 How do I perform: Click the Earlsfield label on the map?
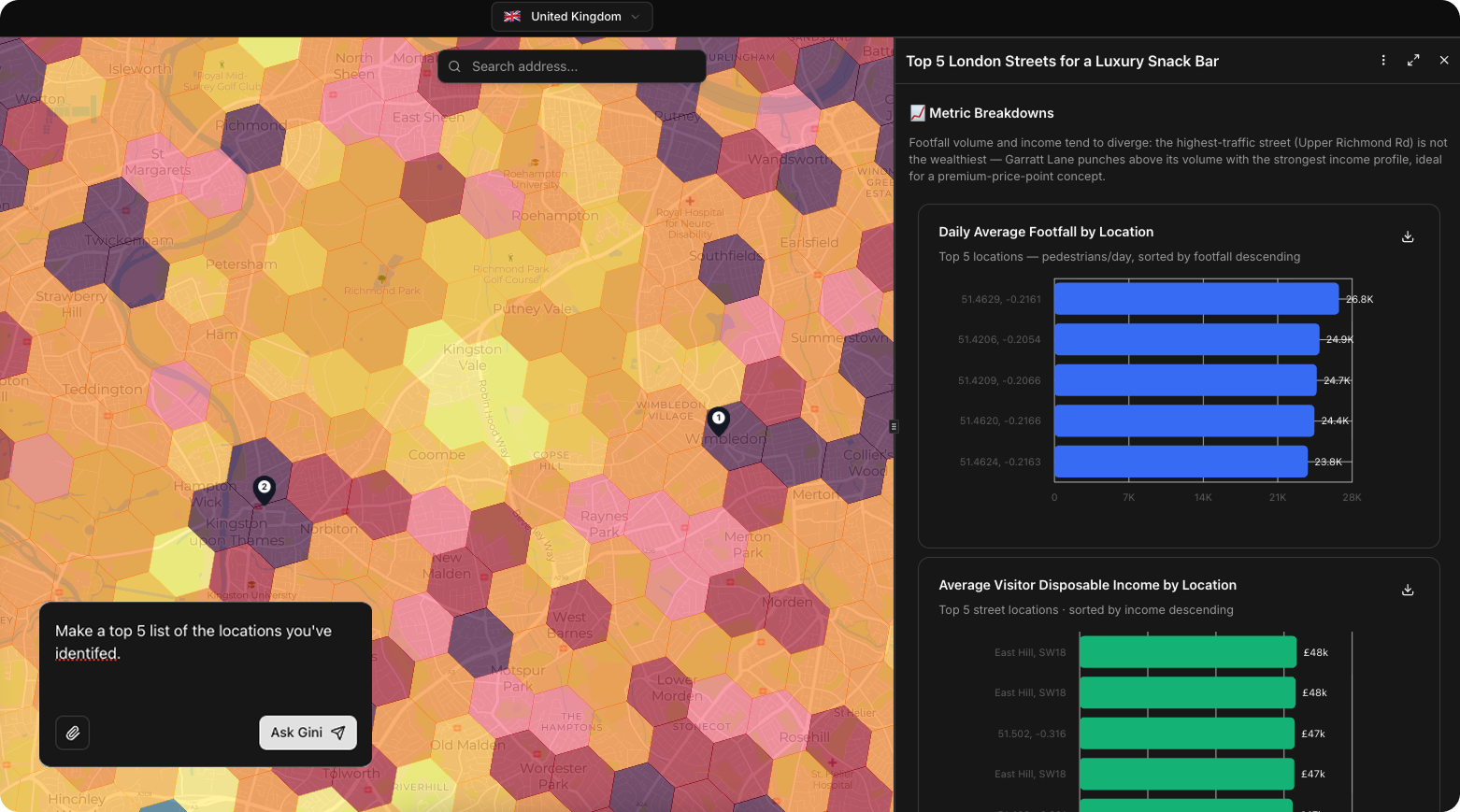(x=809, y=242)
